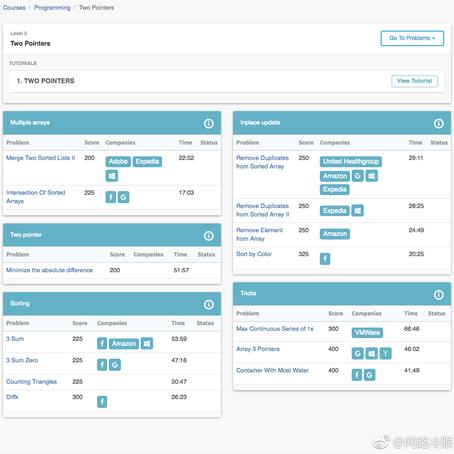This screenshot has height=454, width=454.
Task: Open the 3 Sum Zero problem
Action: pos(22,360)
